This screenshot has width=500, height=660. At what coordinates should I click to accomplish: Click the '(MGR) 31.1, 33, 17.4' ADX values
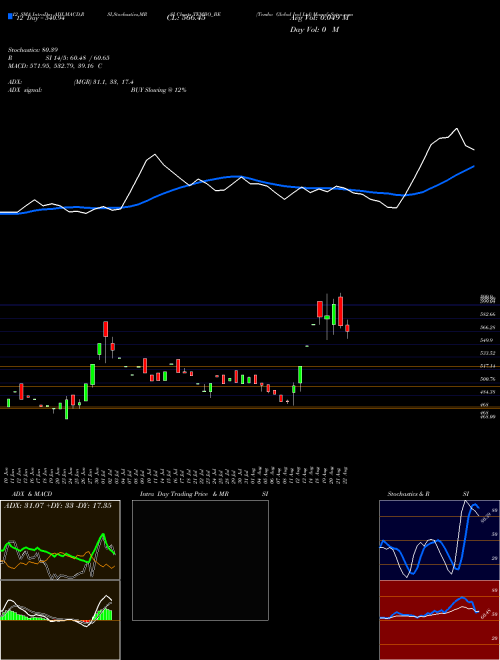click(104, 82)
